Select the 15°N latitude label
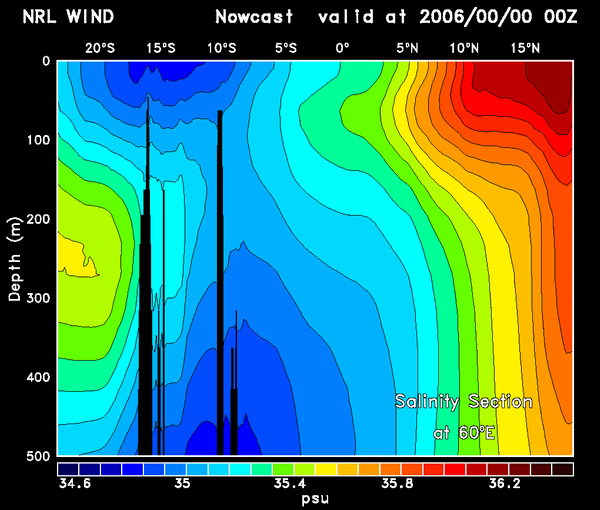 (x=525, y=49)
